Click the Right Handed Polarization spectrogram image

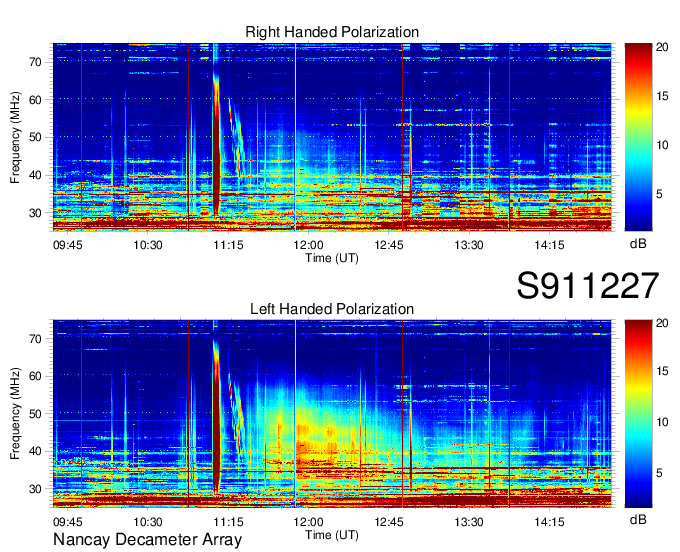point(332,137)
